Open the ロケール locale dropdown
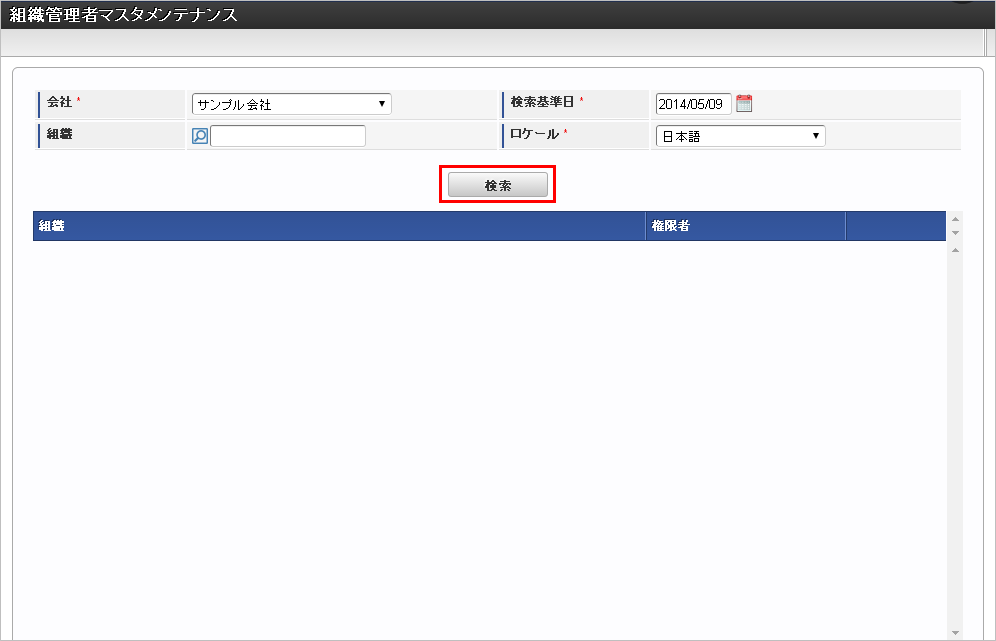This screenshot has height=641, width=996. pos(741,136)
